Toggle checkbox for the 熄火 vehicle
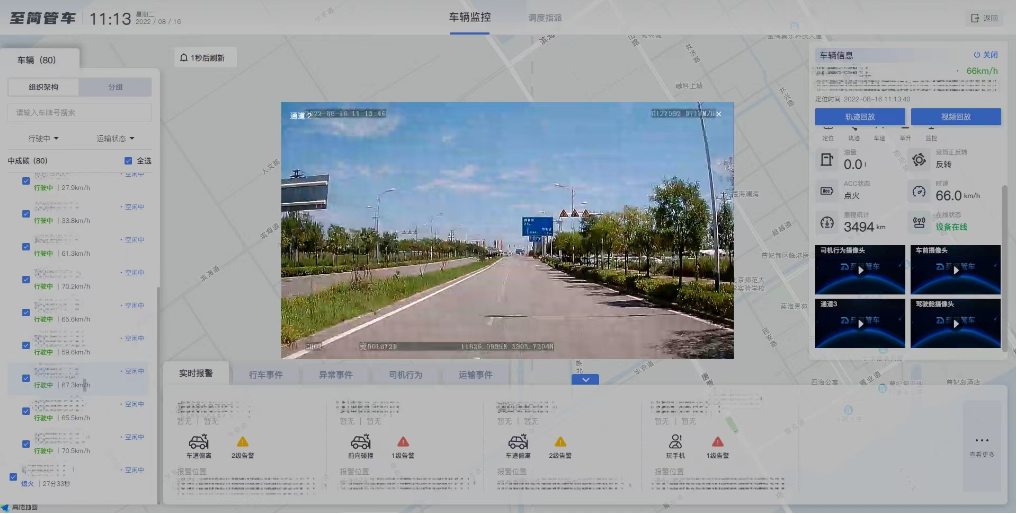Image resolution: width=1017 pixels, height=514 pixels. click(x=13, y=477)
